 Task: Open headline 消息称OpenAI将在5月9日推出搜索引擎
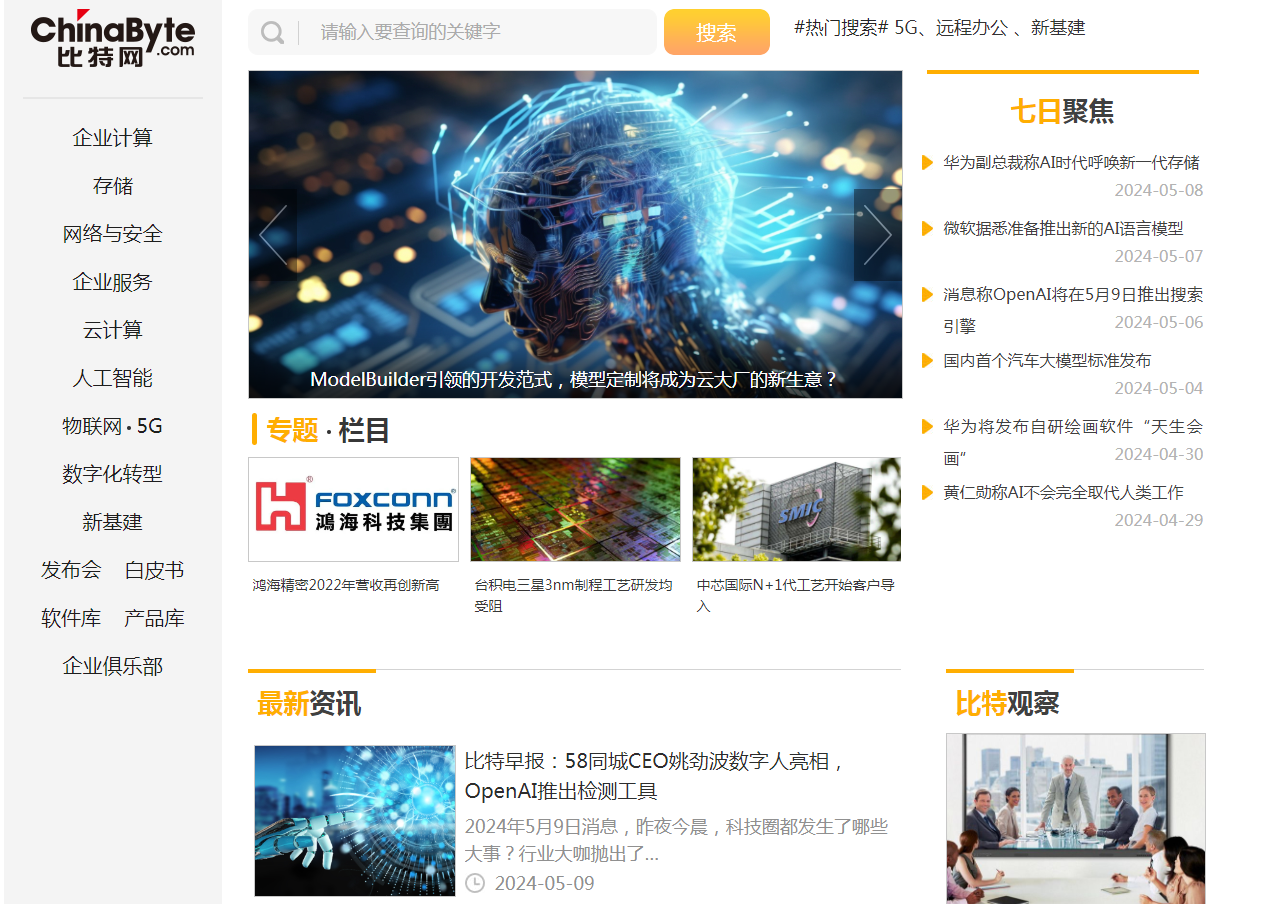(1073, 310)
